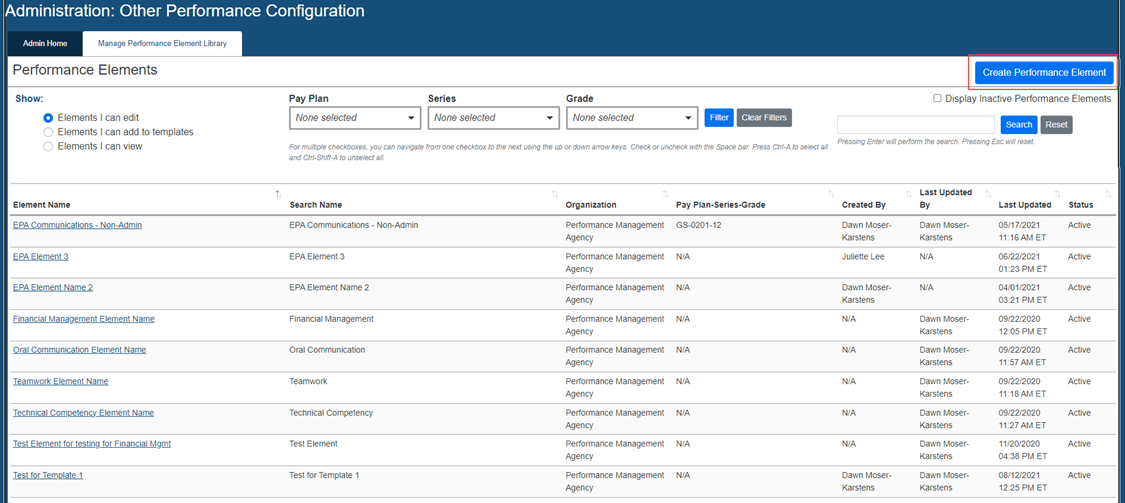Open the EPA Element Name 2 link
This screenshot has height=503, width=1125.
pyautogui.click(x=53, y=287)
